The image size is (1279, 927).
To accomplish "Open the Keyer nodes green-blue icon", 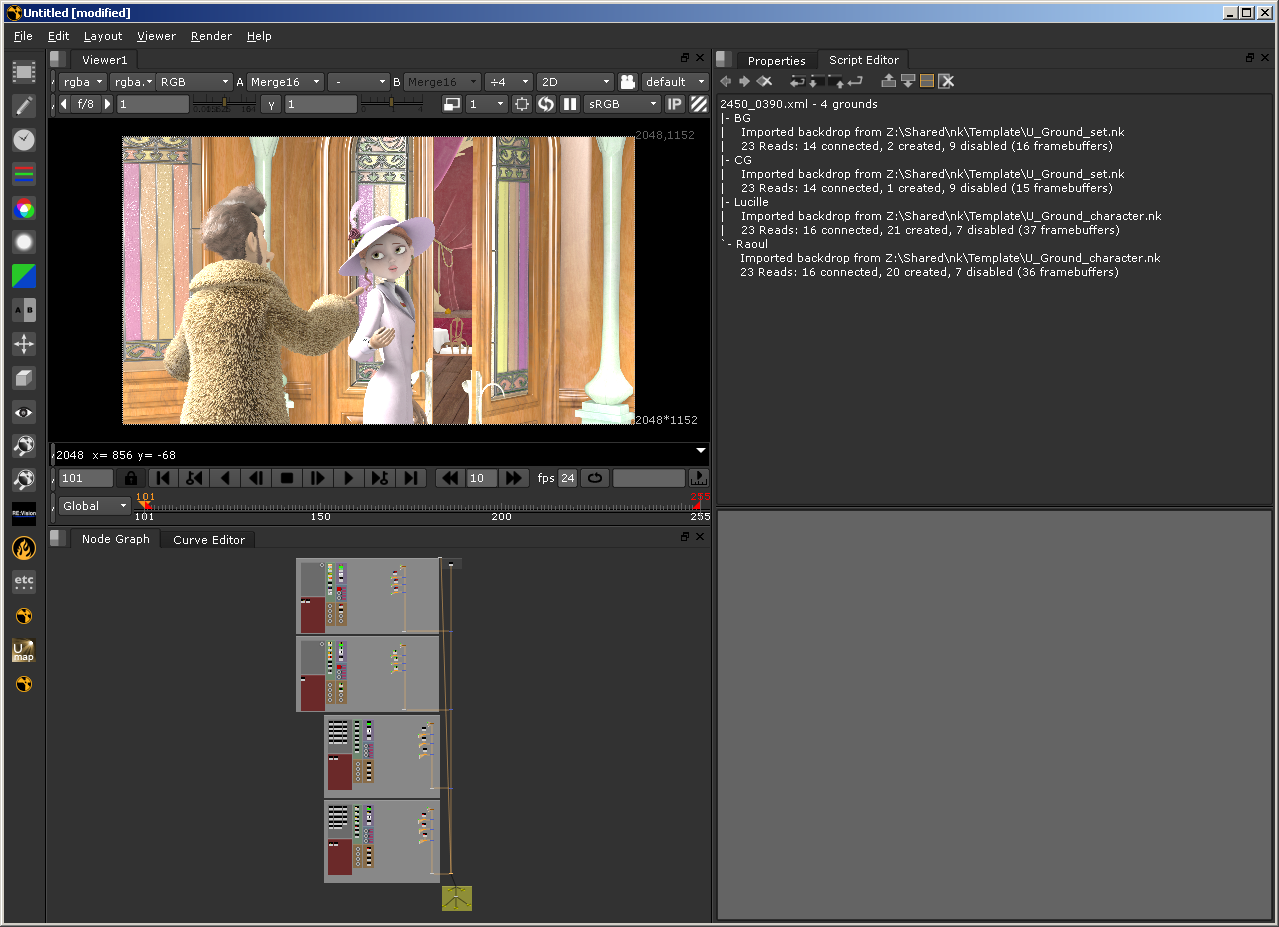I will [x=24, y=276].
